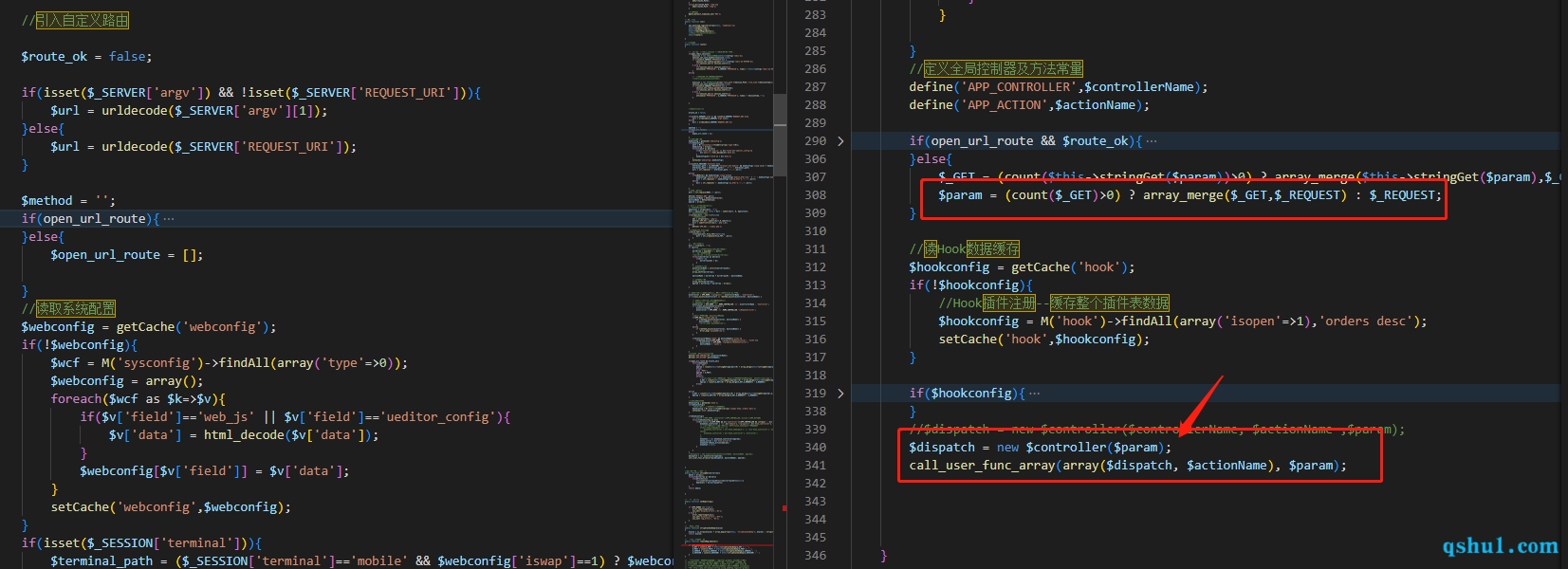
Task: Click line number 346
Action: pos(815,556)
